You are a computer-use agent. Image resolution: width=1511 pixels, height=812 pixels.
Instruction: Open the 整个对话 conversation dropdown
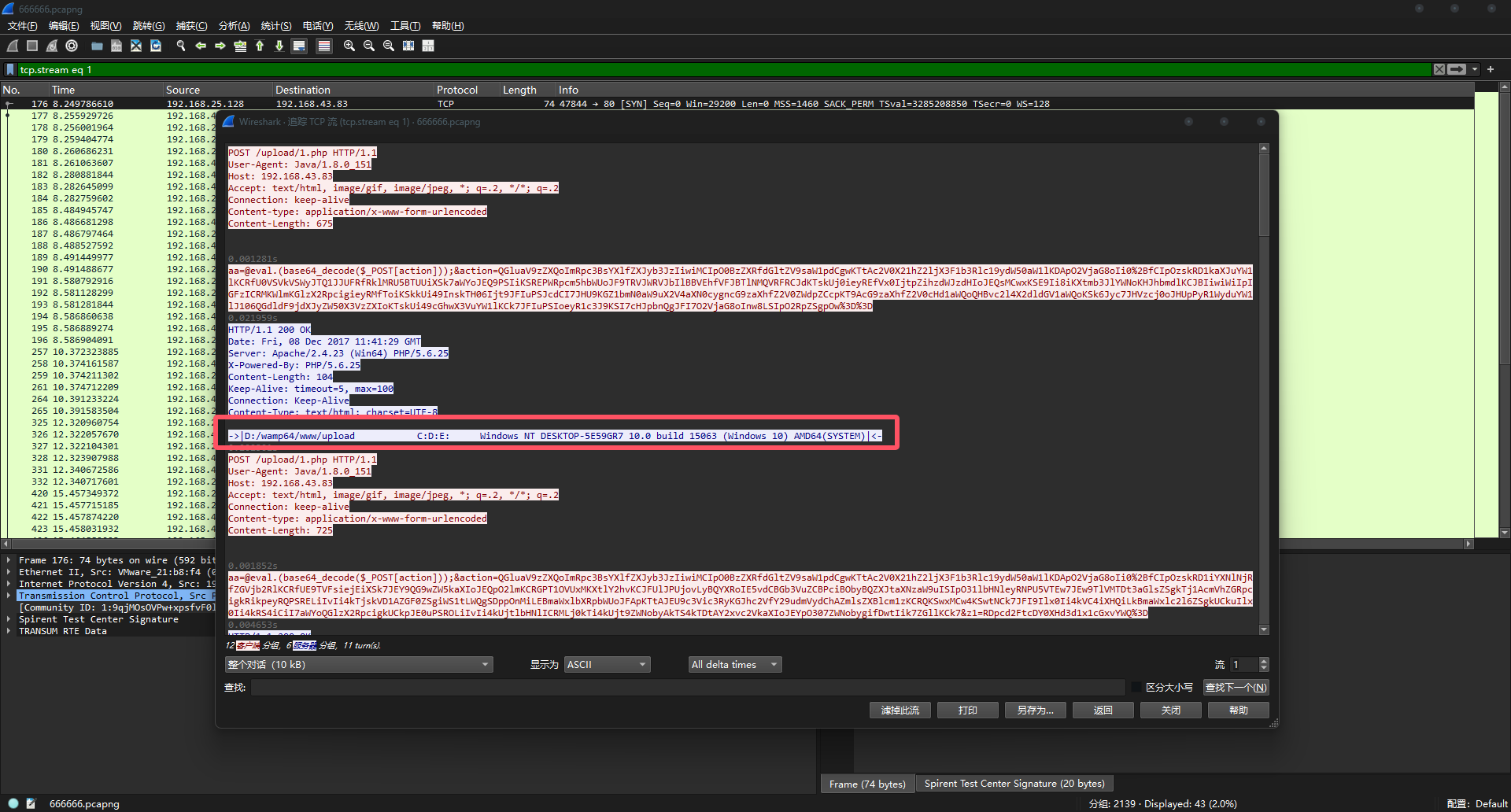359,665
